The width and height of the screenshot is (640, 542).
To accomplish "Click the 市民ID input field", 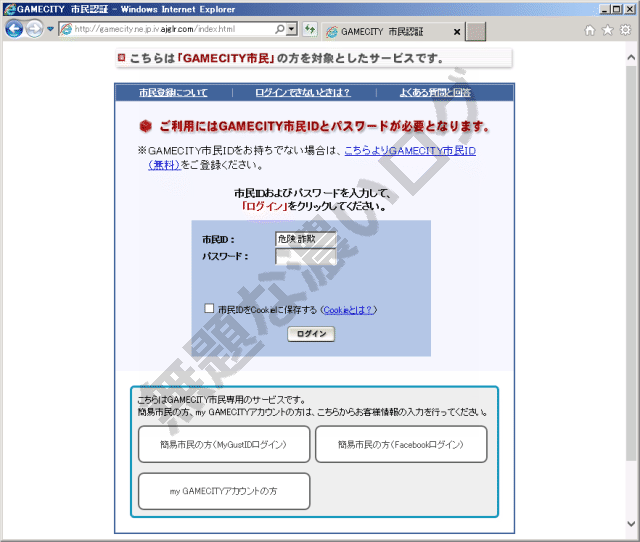I will 306,239.
